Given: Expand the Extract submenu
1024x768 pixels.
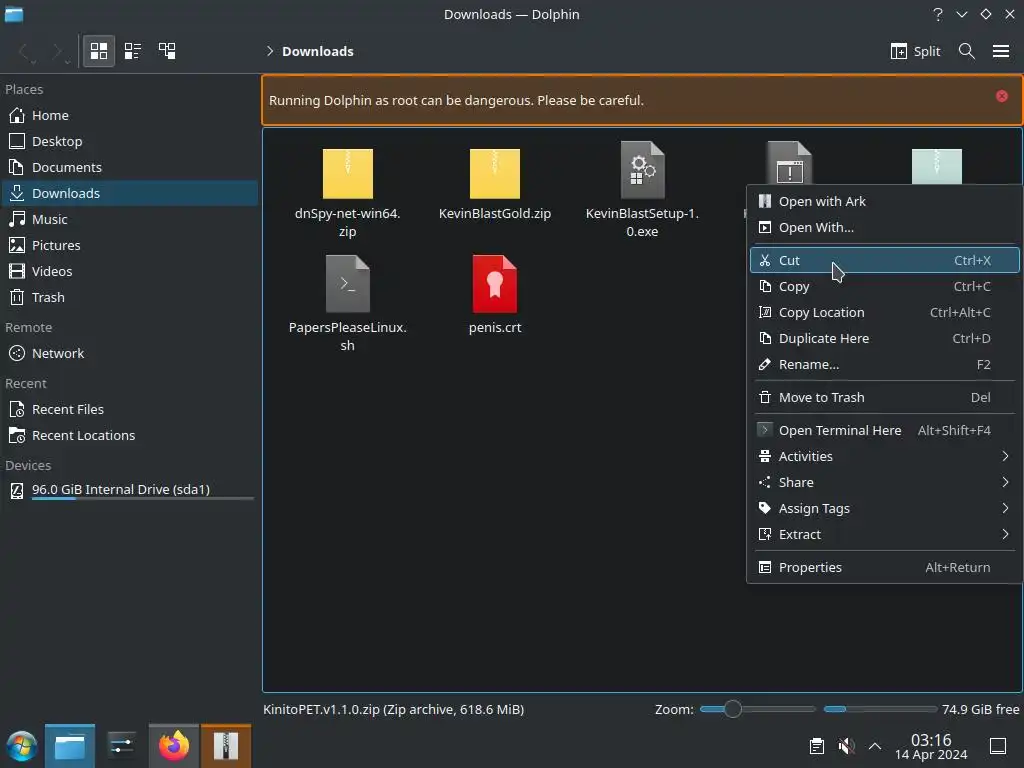Looking at the screenshot, I should pyautogui.click(x=884, y=535).
